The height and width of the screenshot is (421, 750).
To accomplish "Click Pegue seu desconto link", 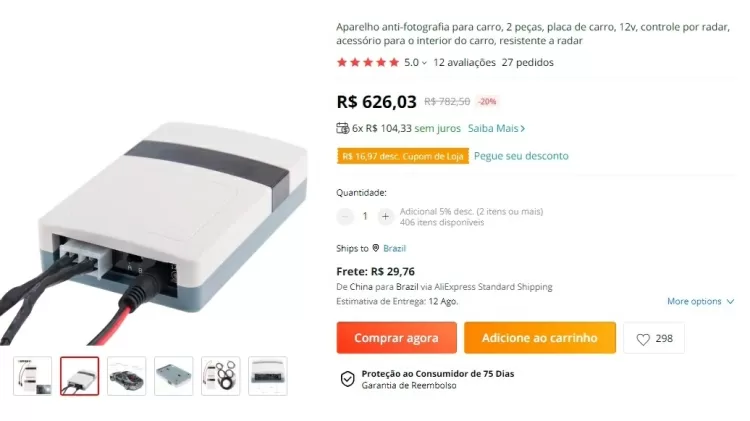I will point(521,156).
